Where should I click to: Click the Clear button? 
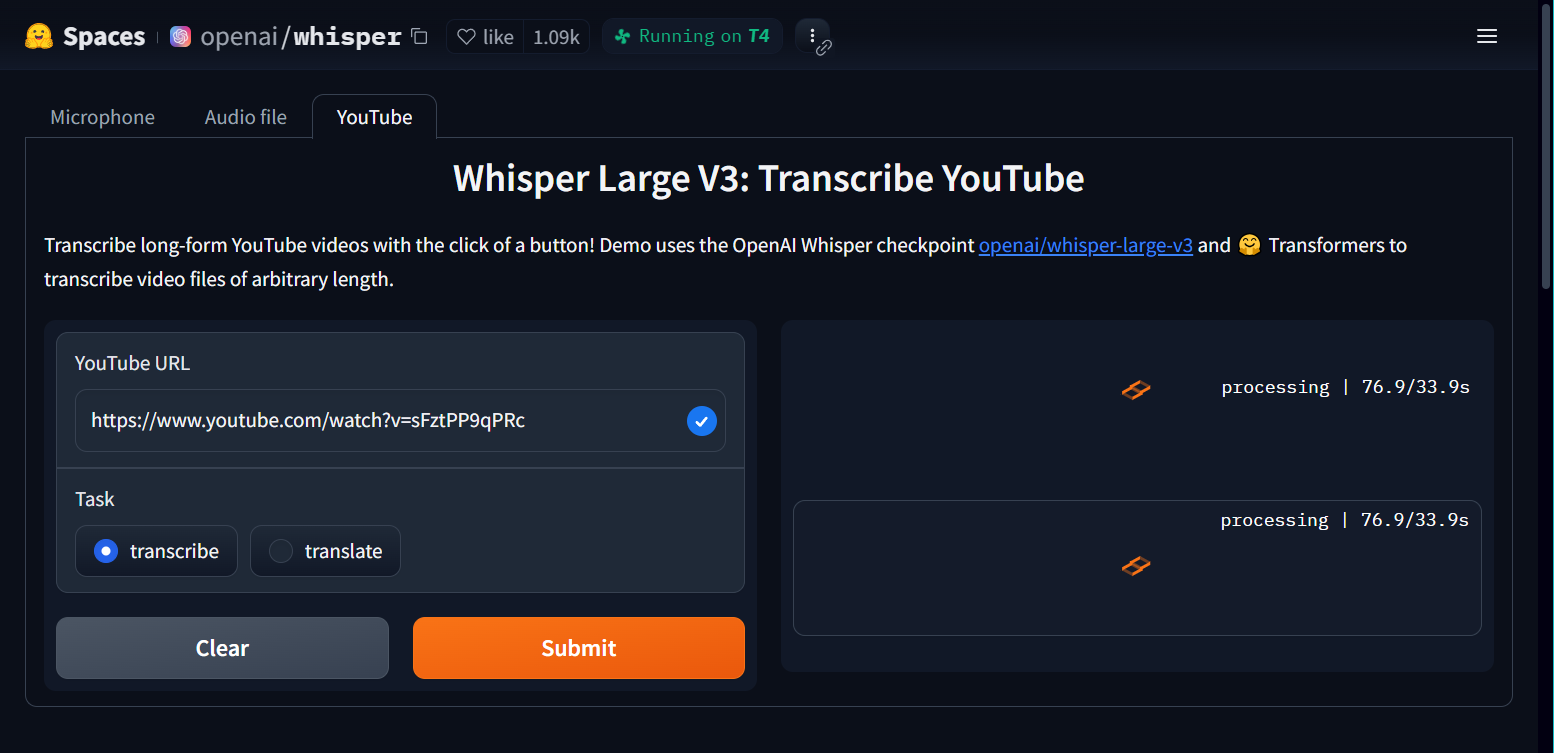point(222,648)
